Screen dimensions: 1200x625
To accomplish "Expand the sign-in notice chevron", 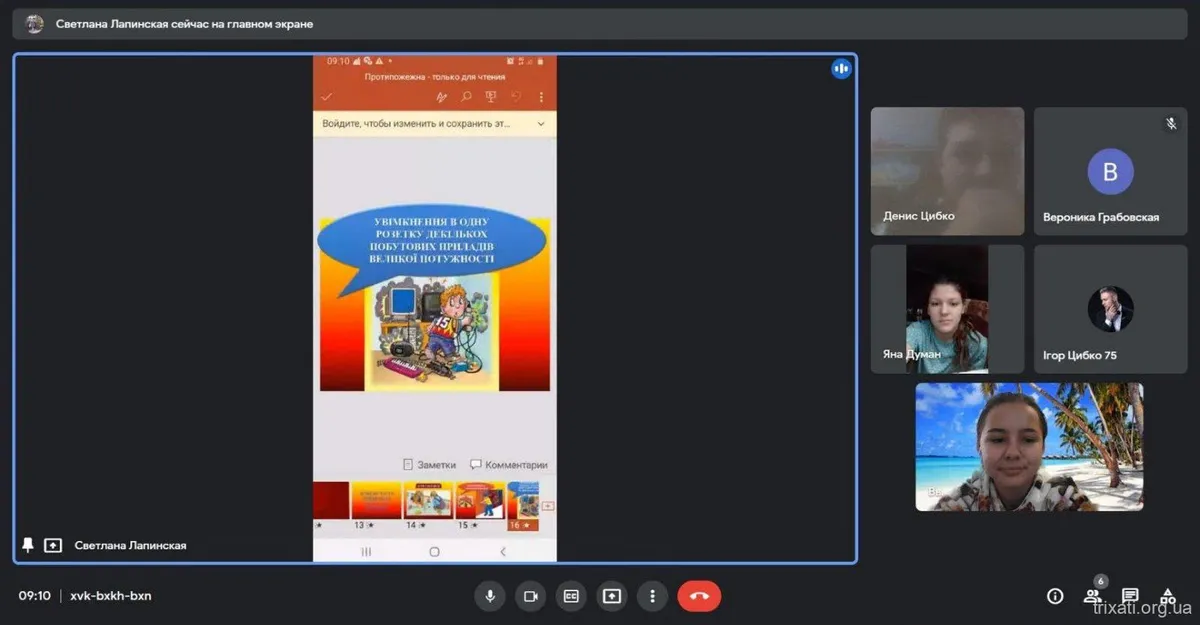I will point(541,124).
